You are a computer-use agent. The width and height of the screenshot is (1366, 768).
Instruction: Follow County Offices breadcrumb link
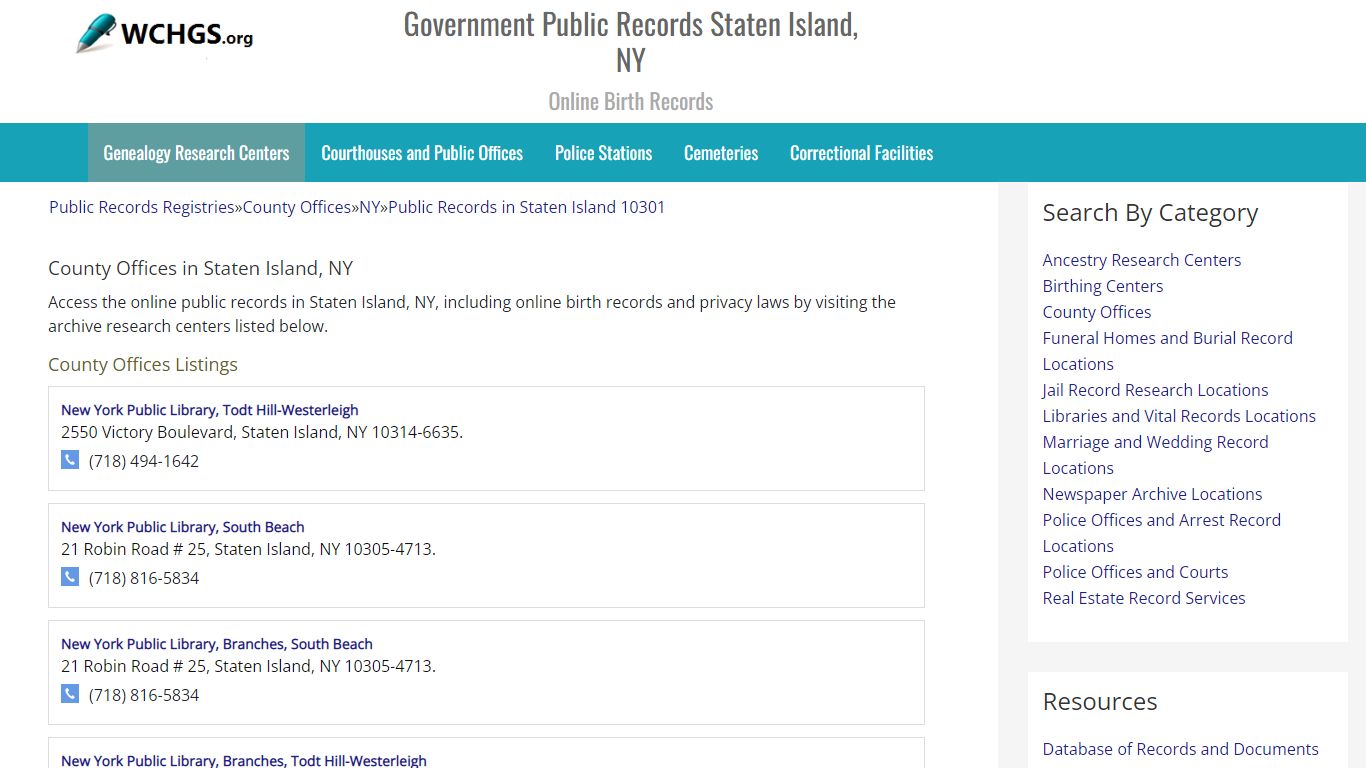click(297, 207)
